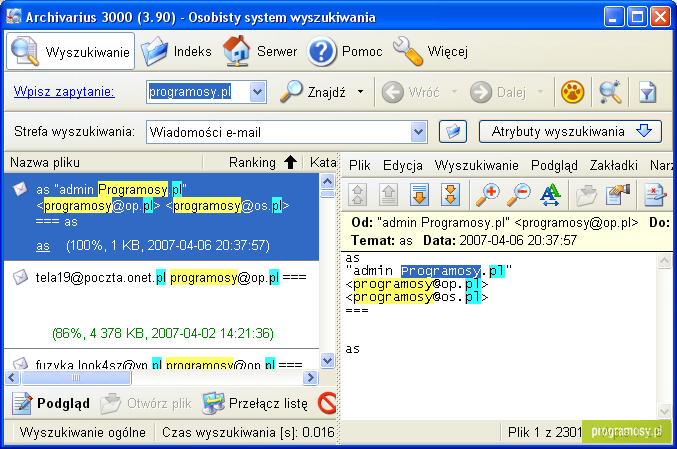Click the greyed open folder icon in preview toolbar
Viewport: 677px width, 449px height.
tap(587, 195)
